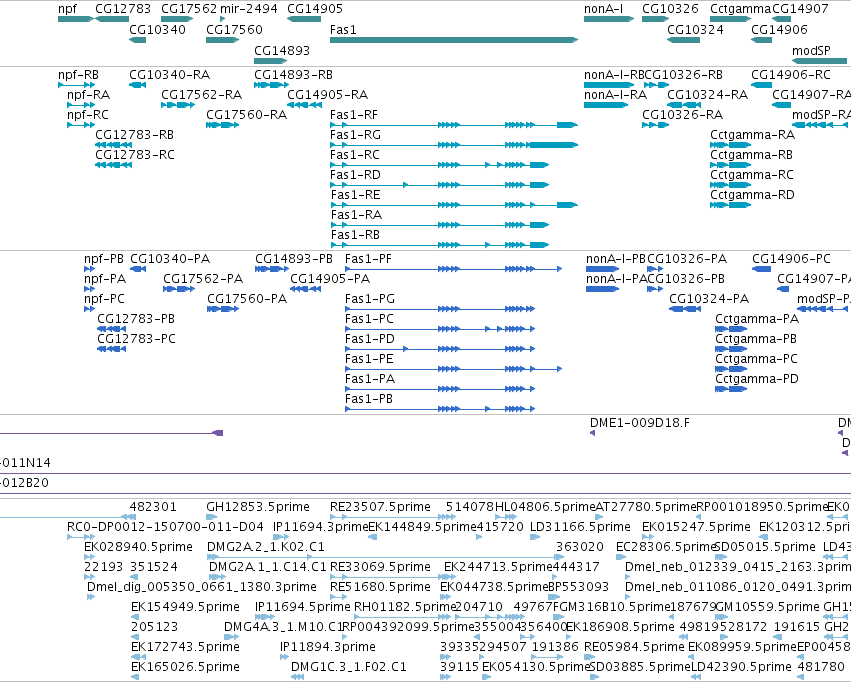Select the CG10340 gene label
This screenshot has height=682, width=851.
tap(157, 29)
